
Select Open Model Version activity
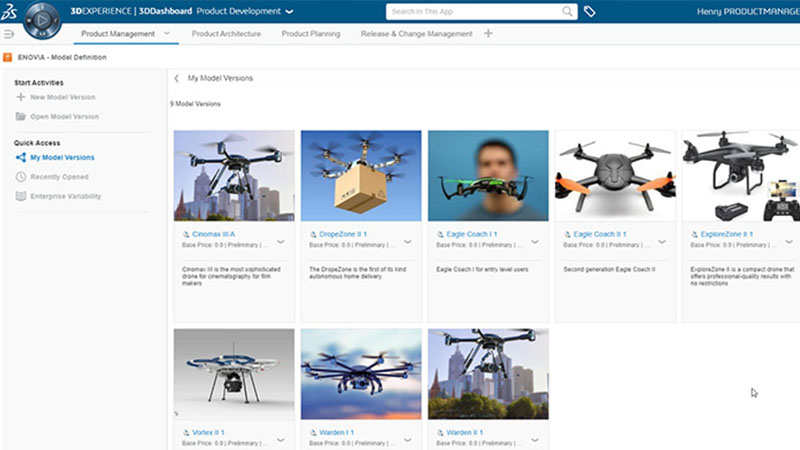coord(65,116)
